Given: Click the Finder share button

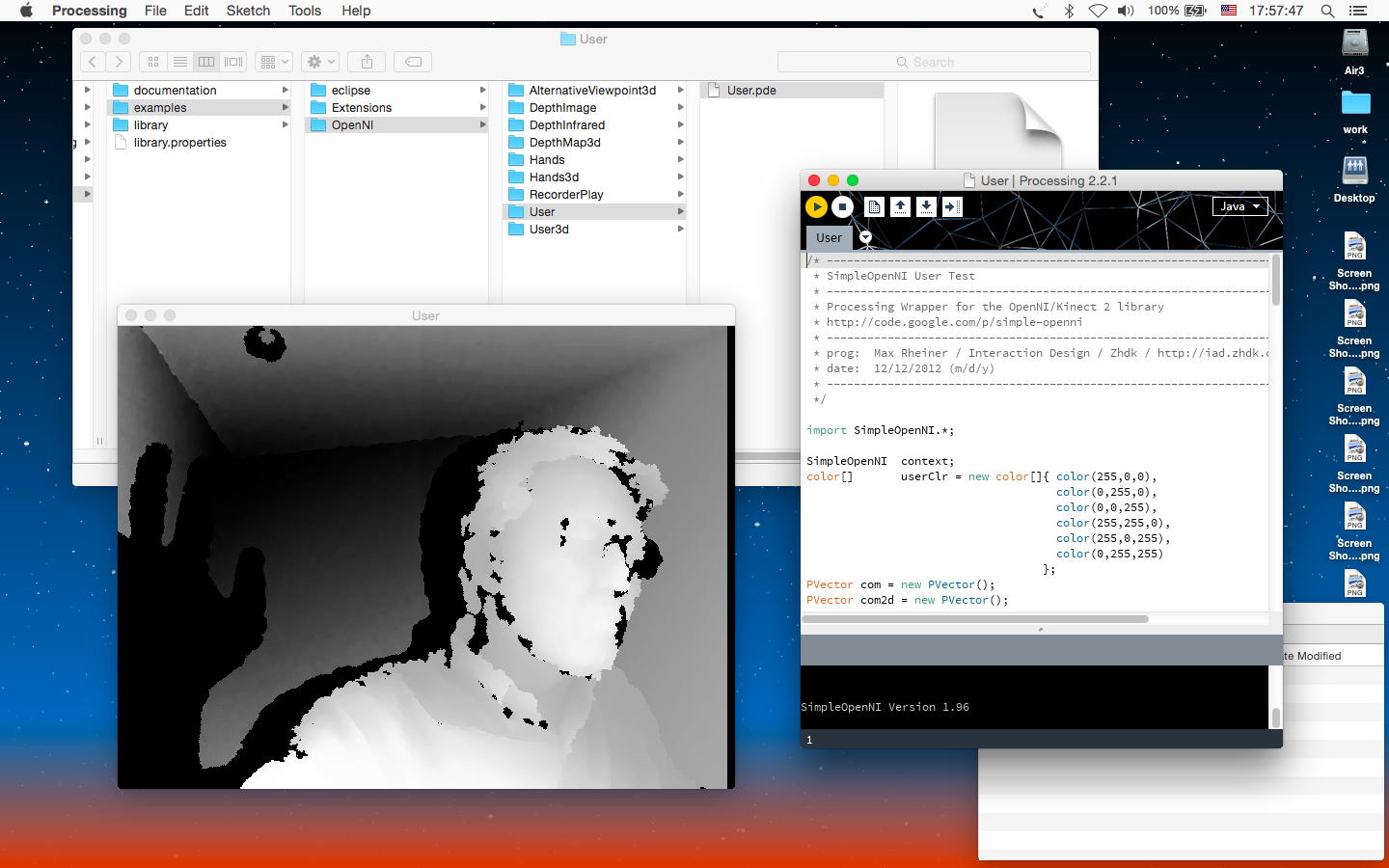Looking at the screenshot, I should pyautogui.click(x=367, y=62).
